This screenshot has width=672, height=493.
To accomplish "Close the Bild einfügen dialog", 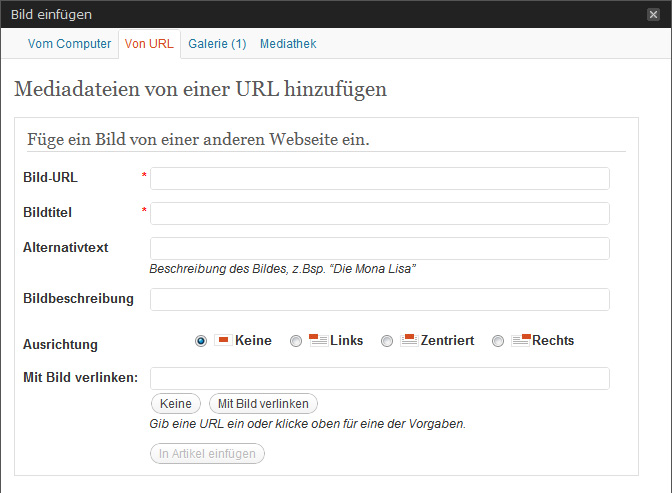I will point(653,14).
